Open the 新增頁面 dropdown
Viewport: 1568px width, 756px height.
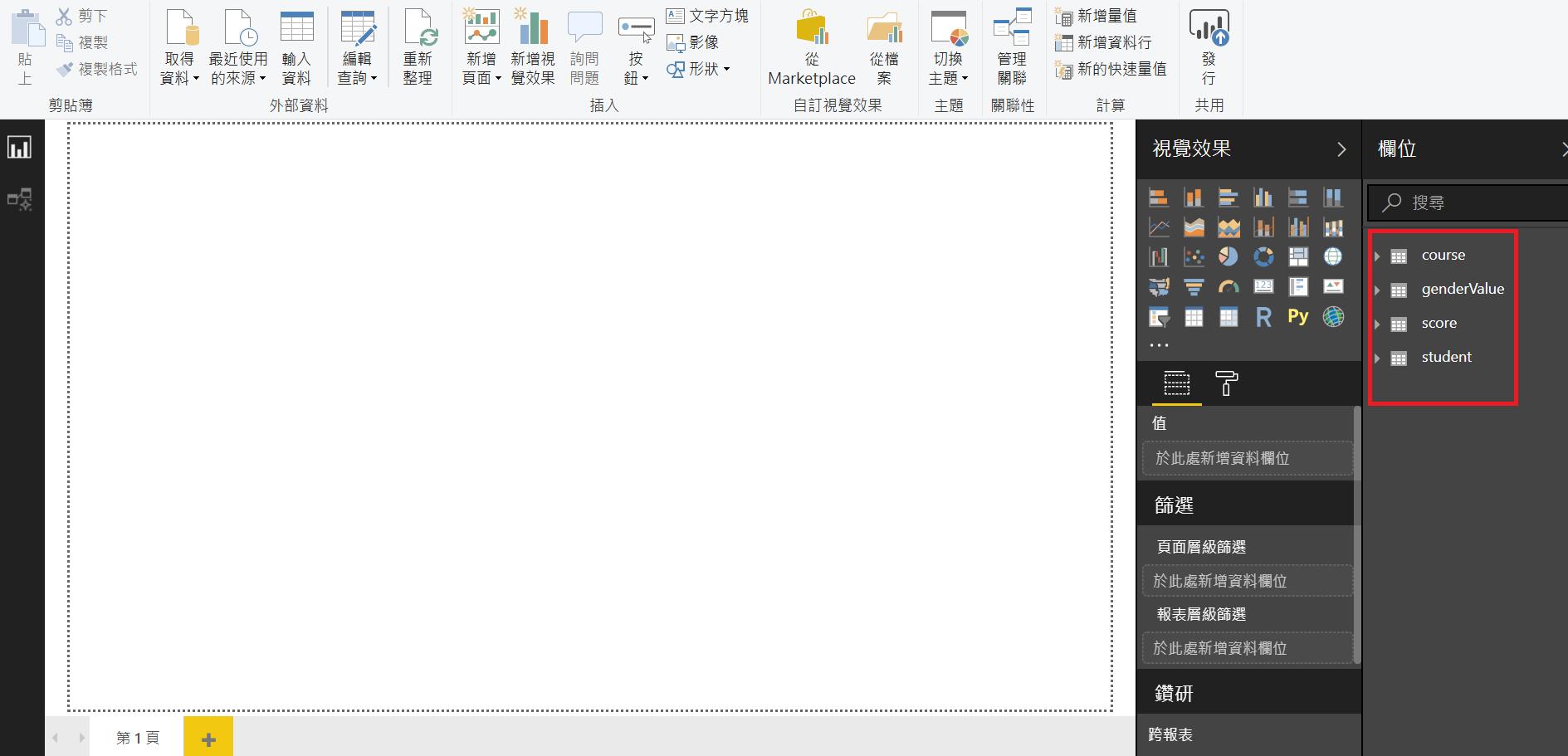coord(481,48)
